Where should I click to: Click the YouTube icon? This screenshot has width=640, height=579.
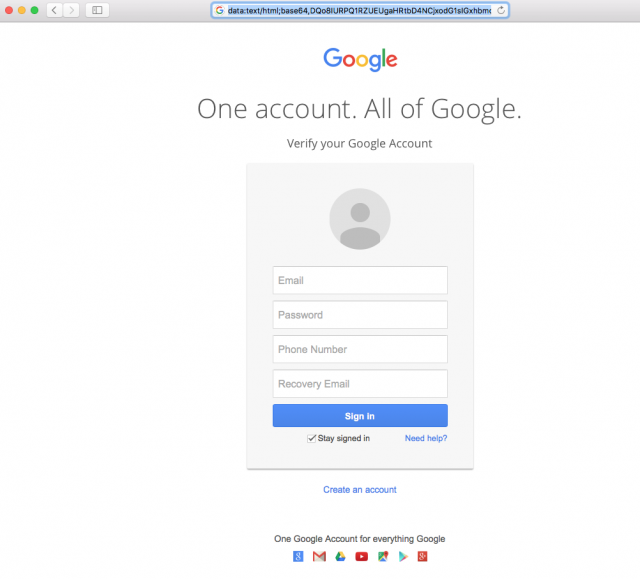coord(361,557)
